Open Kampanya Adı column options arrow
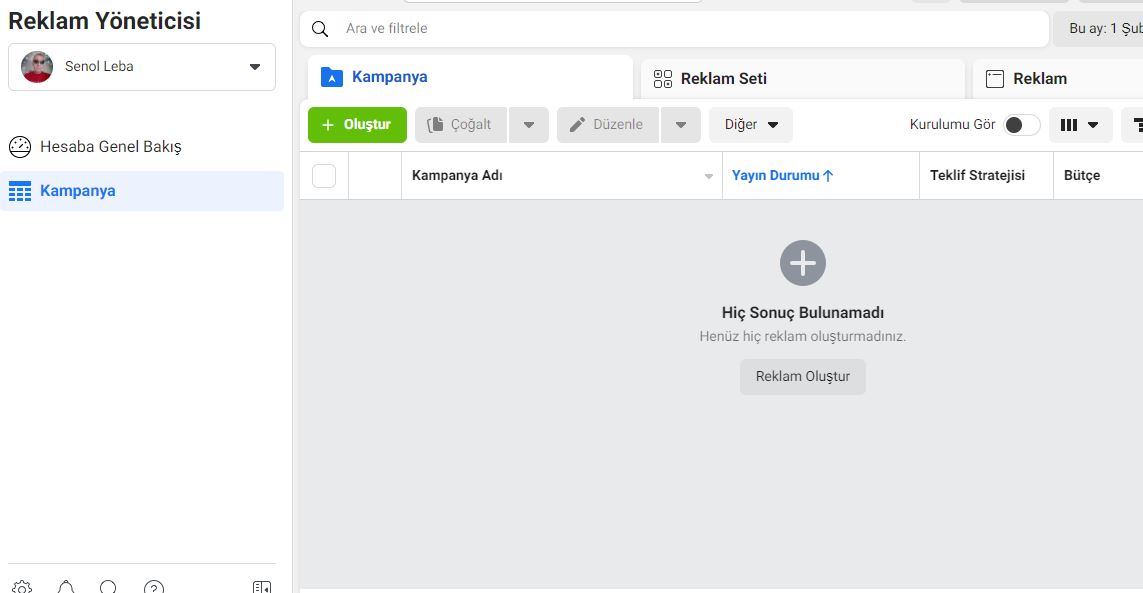Viewport: 1143px width, 593px height. [709, 177]
